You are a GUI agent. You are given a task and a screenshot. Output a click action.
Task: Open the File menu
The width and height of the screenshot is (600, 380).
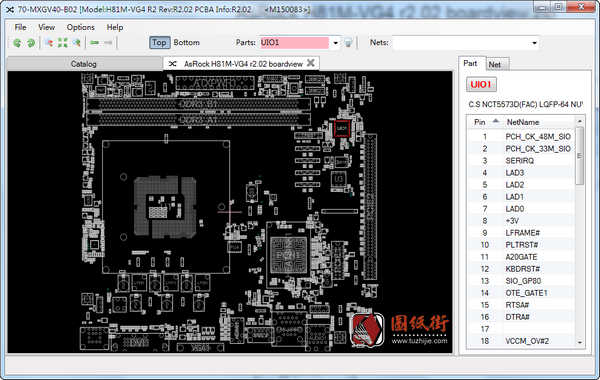pos(20,27)
